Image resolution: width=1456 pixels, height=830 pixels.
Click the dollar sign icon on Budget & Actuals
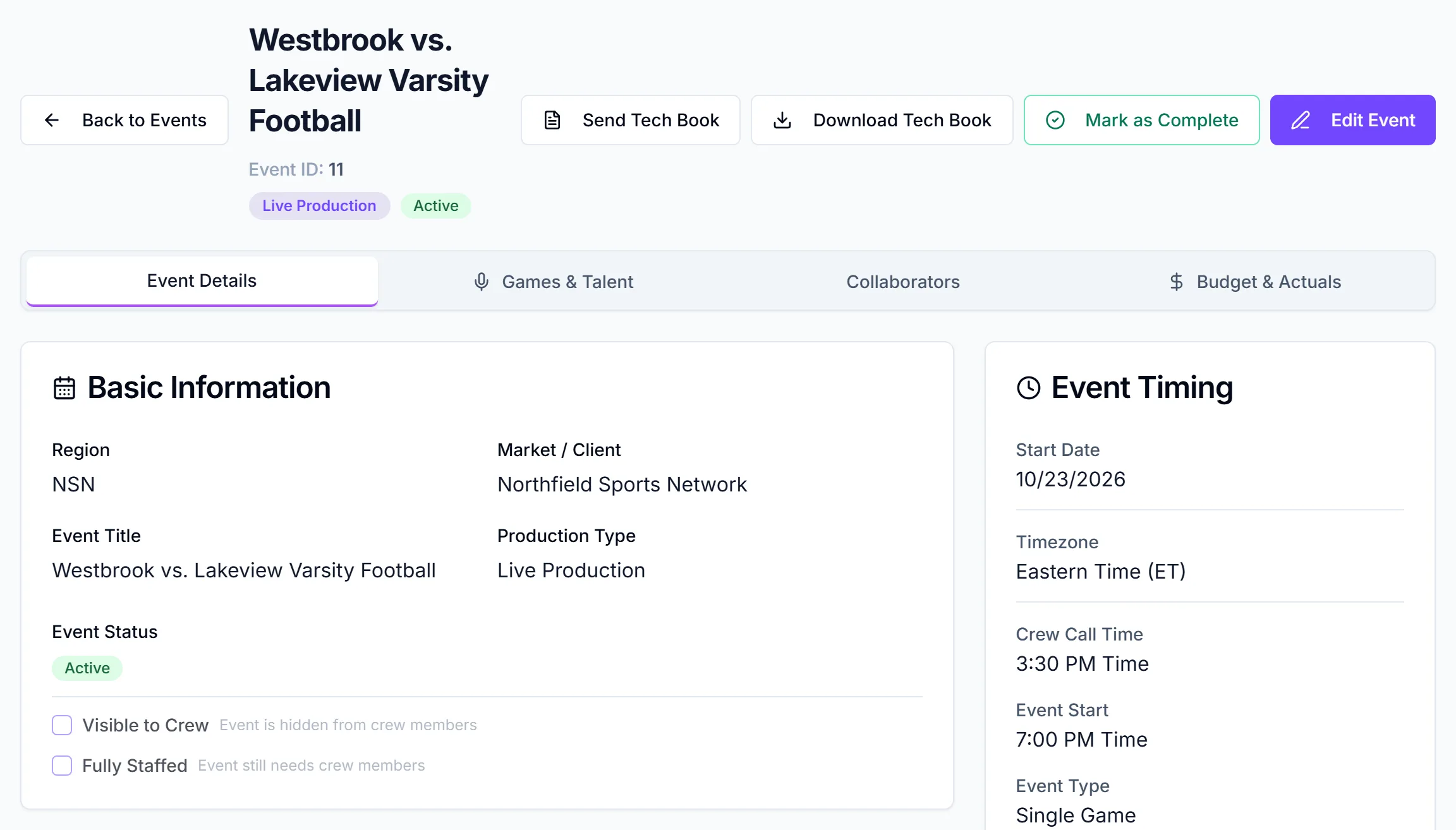coord(1176,282)
